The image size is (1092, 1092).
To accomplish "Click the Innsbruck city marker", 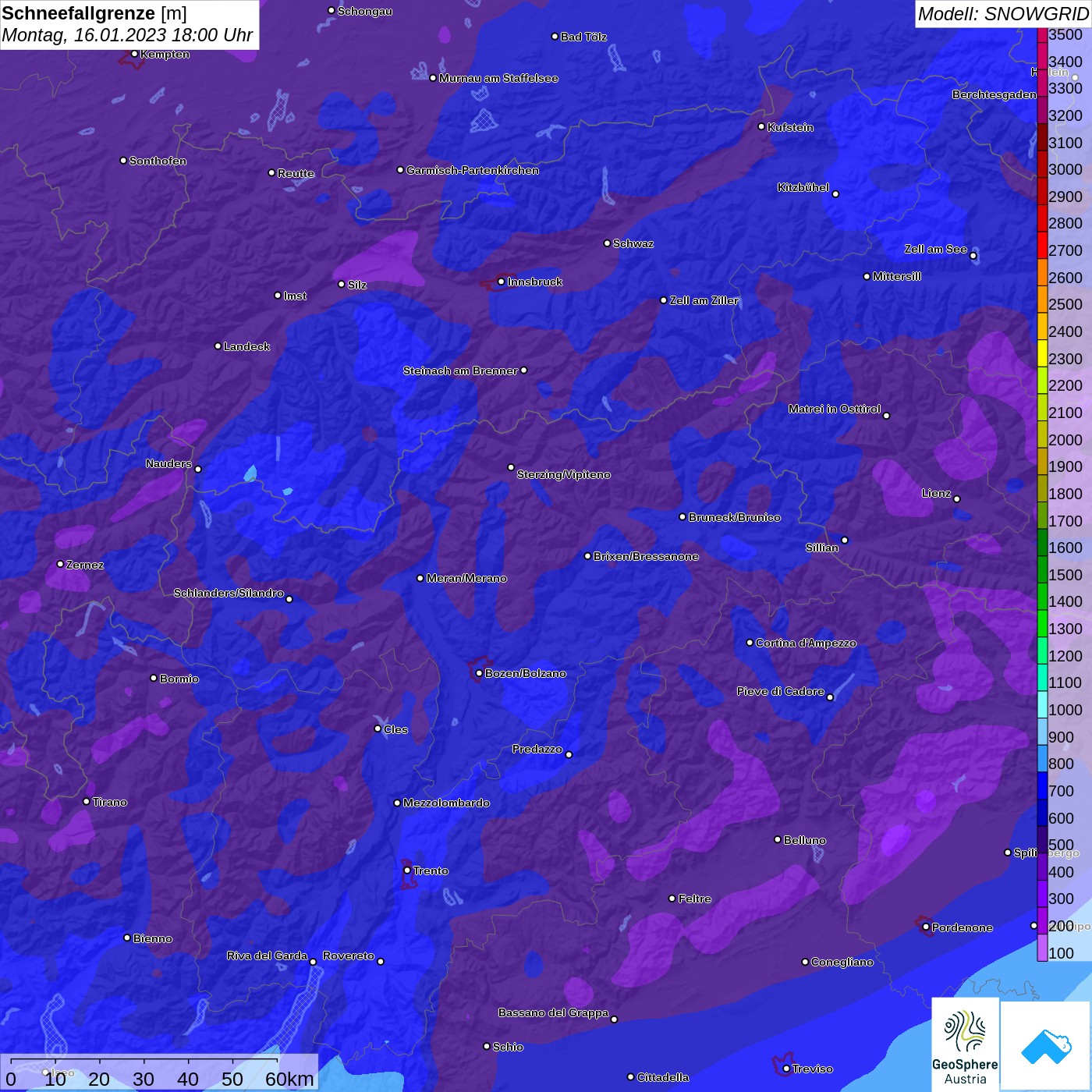I will [501, 282].
